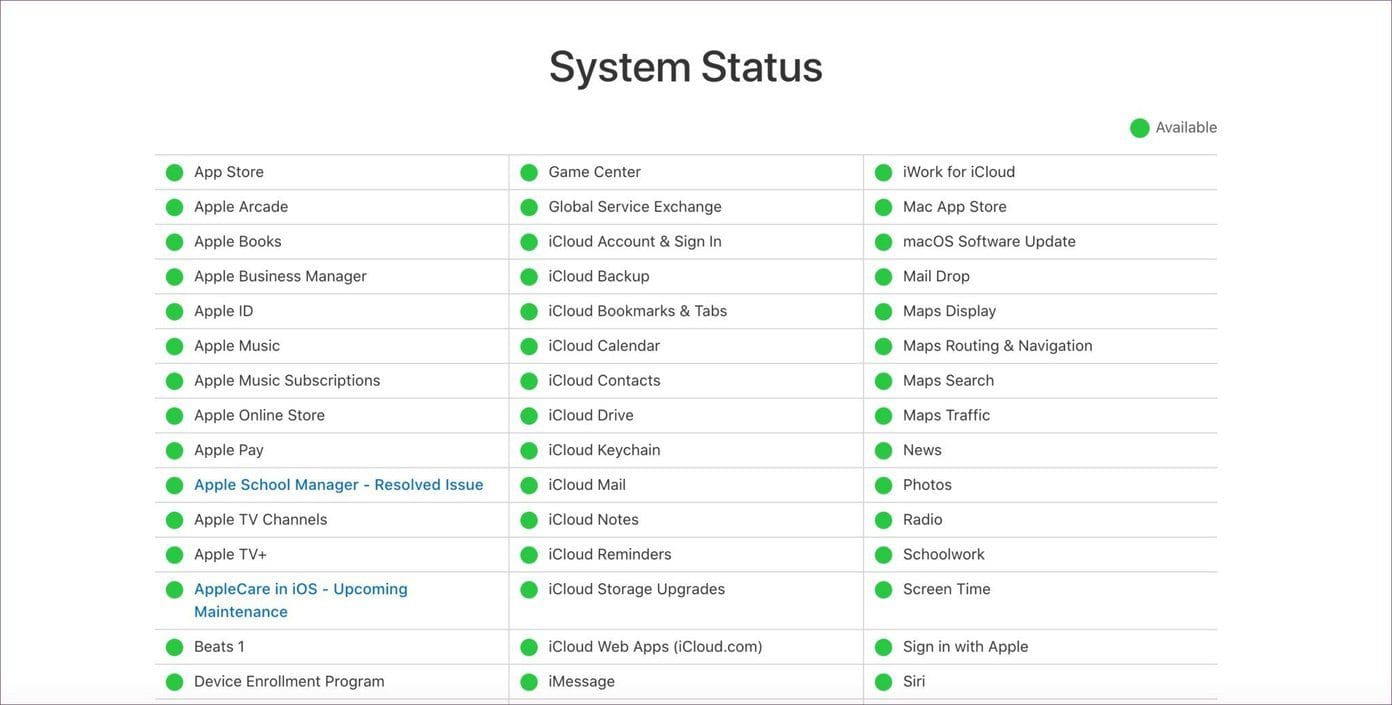The image size is (1392, 705).
Task: Select the macOS Software Update text
Action: [x=989, y=242]
